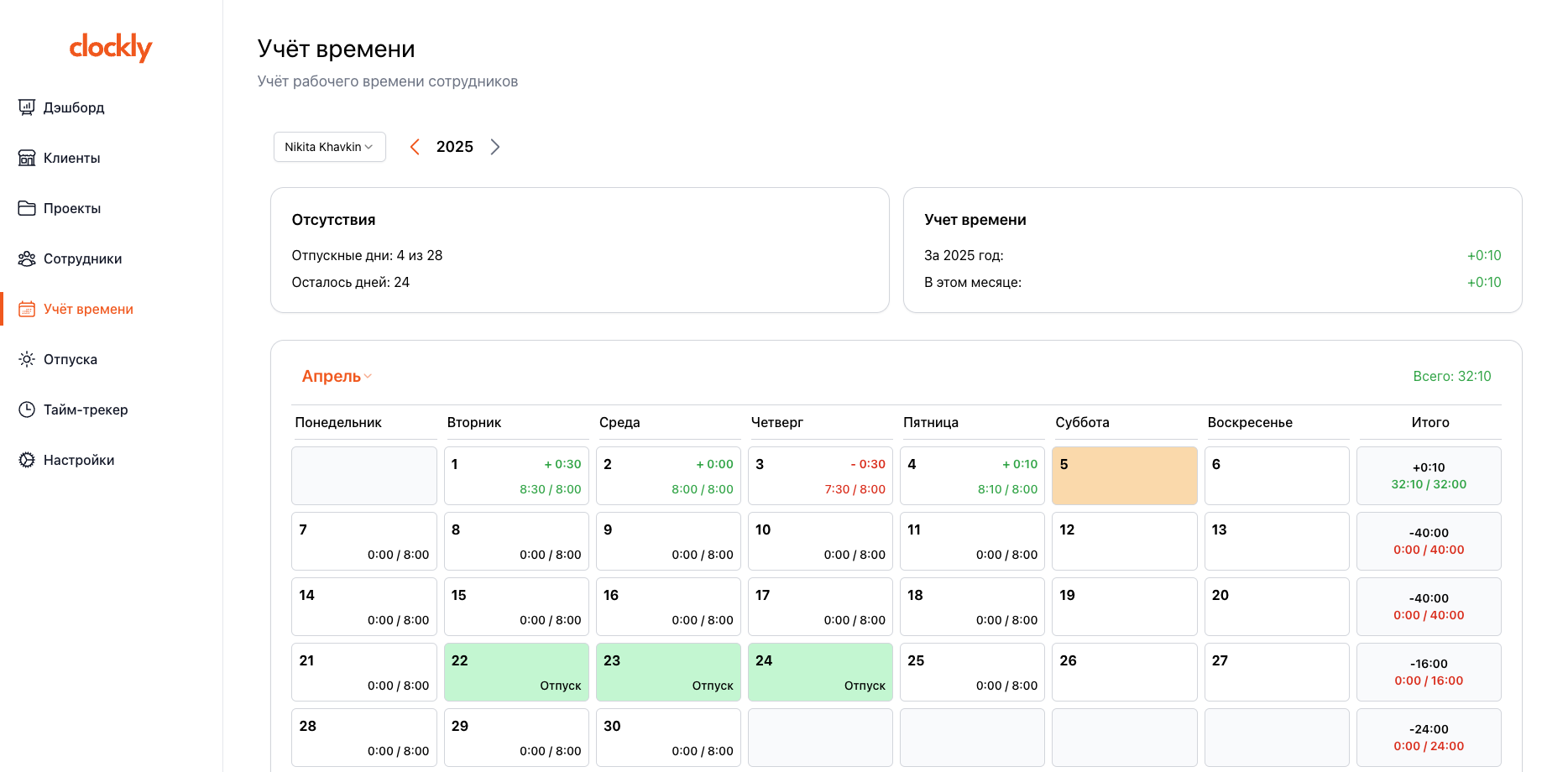The width and height of the screenshot is (1568, 772).
Task: Click the first week total summary cell
Action: (x=1429, y=476)
